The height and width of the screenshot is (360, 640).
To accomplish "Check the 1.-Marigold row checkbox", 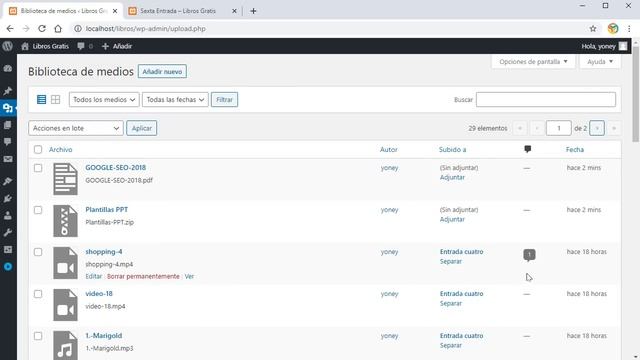I will coord(38,336).
